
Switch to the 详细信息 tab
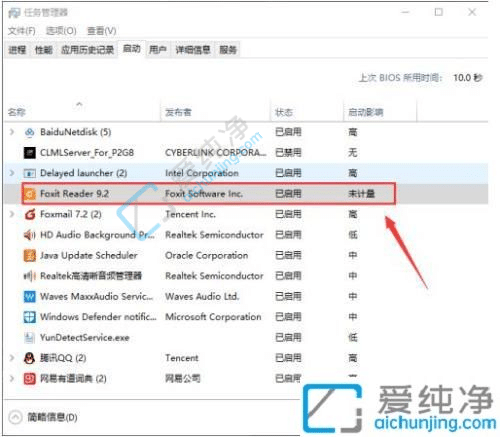point(193,50)
